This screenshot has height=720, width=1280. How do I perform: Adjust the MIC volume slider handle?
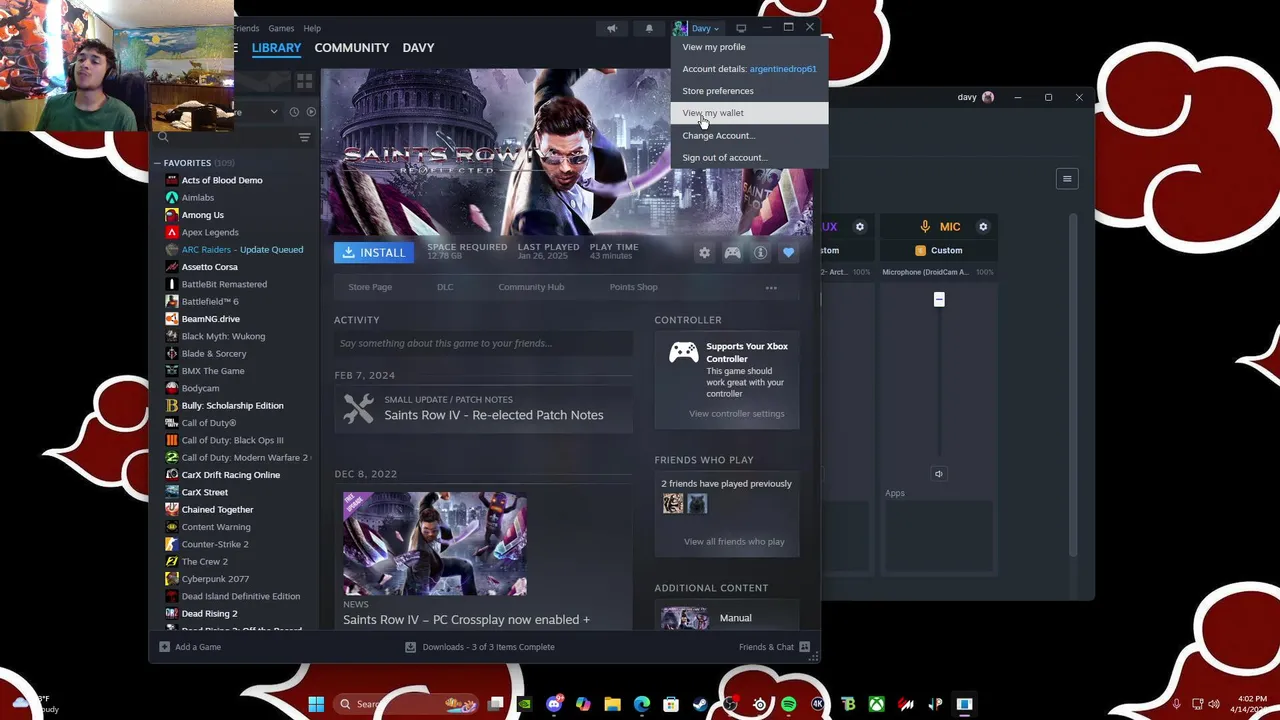(939, 299)
